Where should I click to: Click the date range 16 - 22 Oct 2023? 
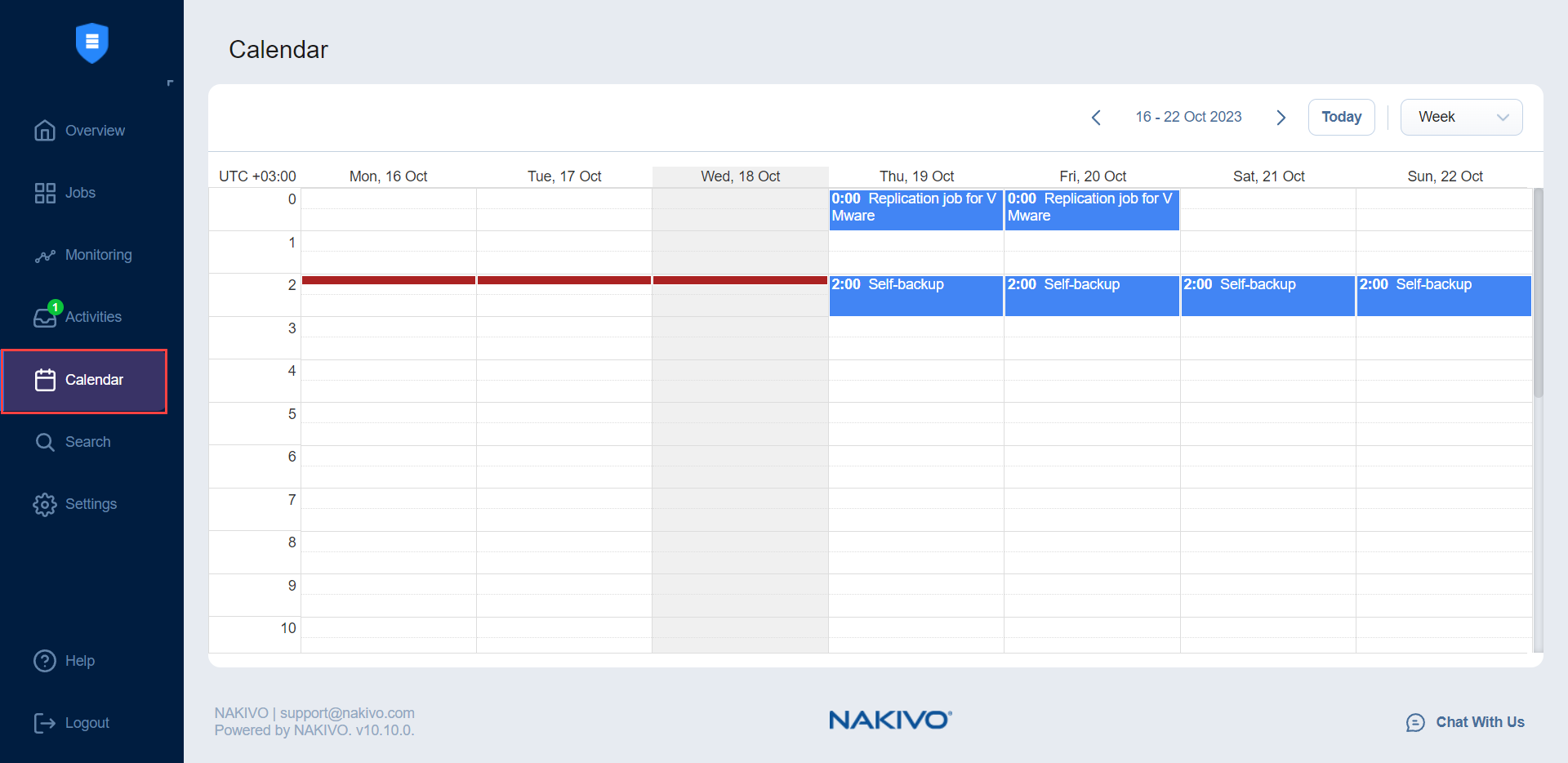tap(1188, 117)
